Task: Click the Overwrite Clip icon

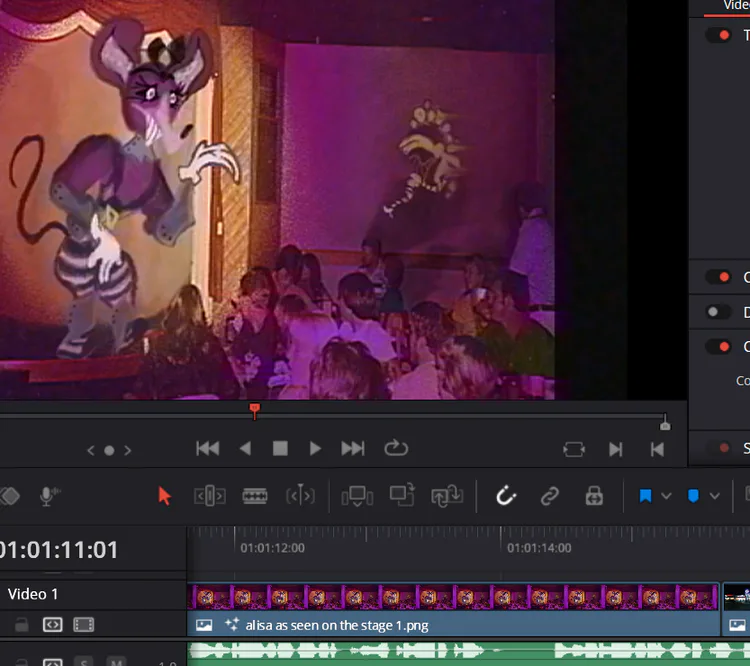Action: 402,495
